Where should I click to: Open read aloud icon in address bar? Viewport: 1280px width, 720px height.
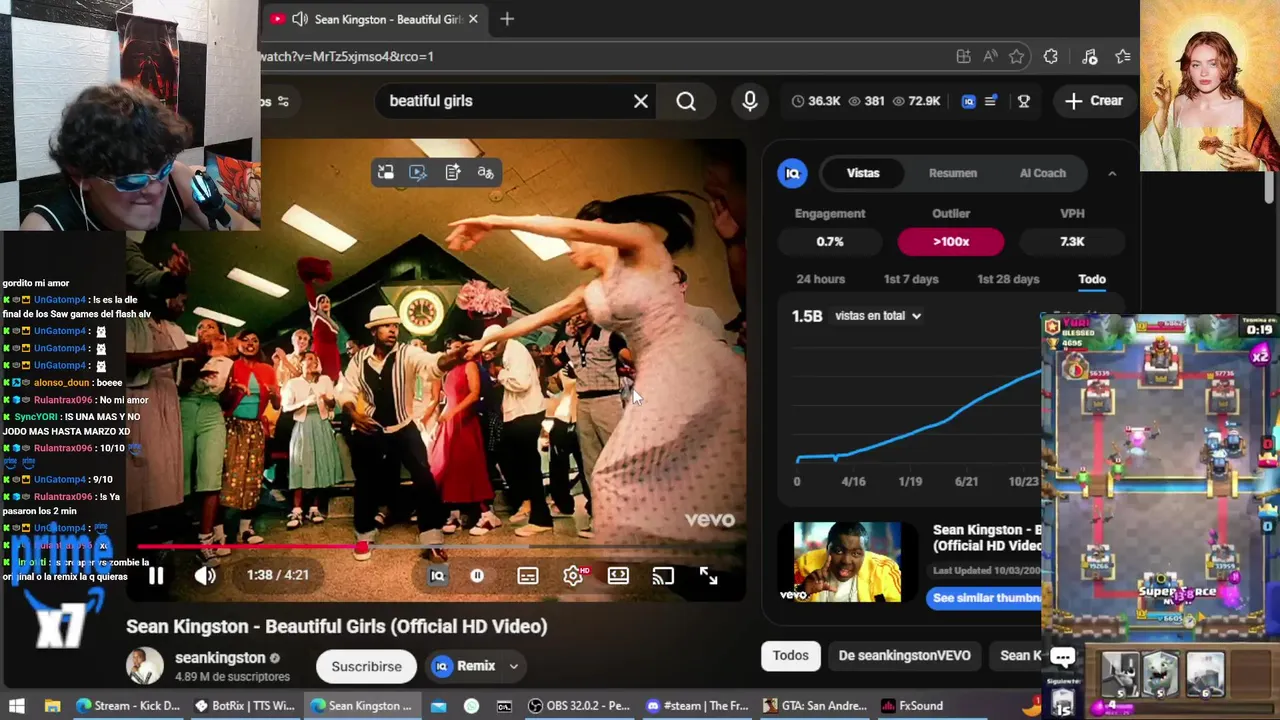click(990, 57)
